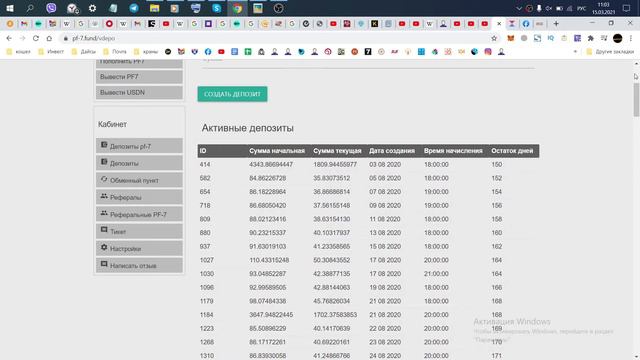Open Реферальные PF-7 menu item

pos(139,214)
